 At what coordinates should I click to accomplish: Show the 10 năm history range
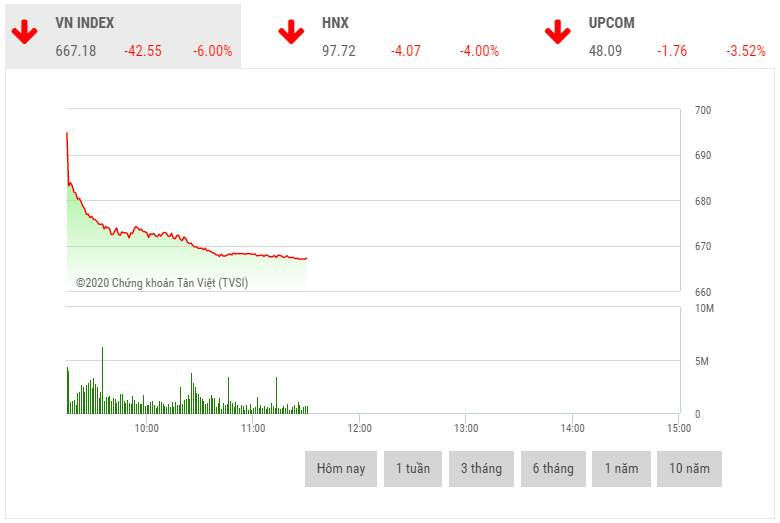click(689, 468)
